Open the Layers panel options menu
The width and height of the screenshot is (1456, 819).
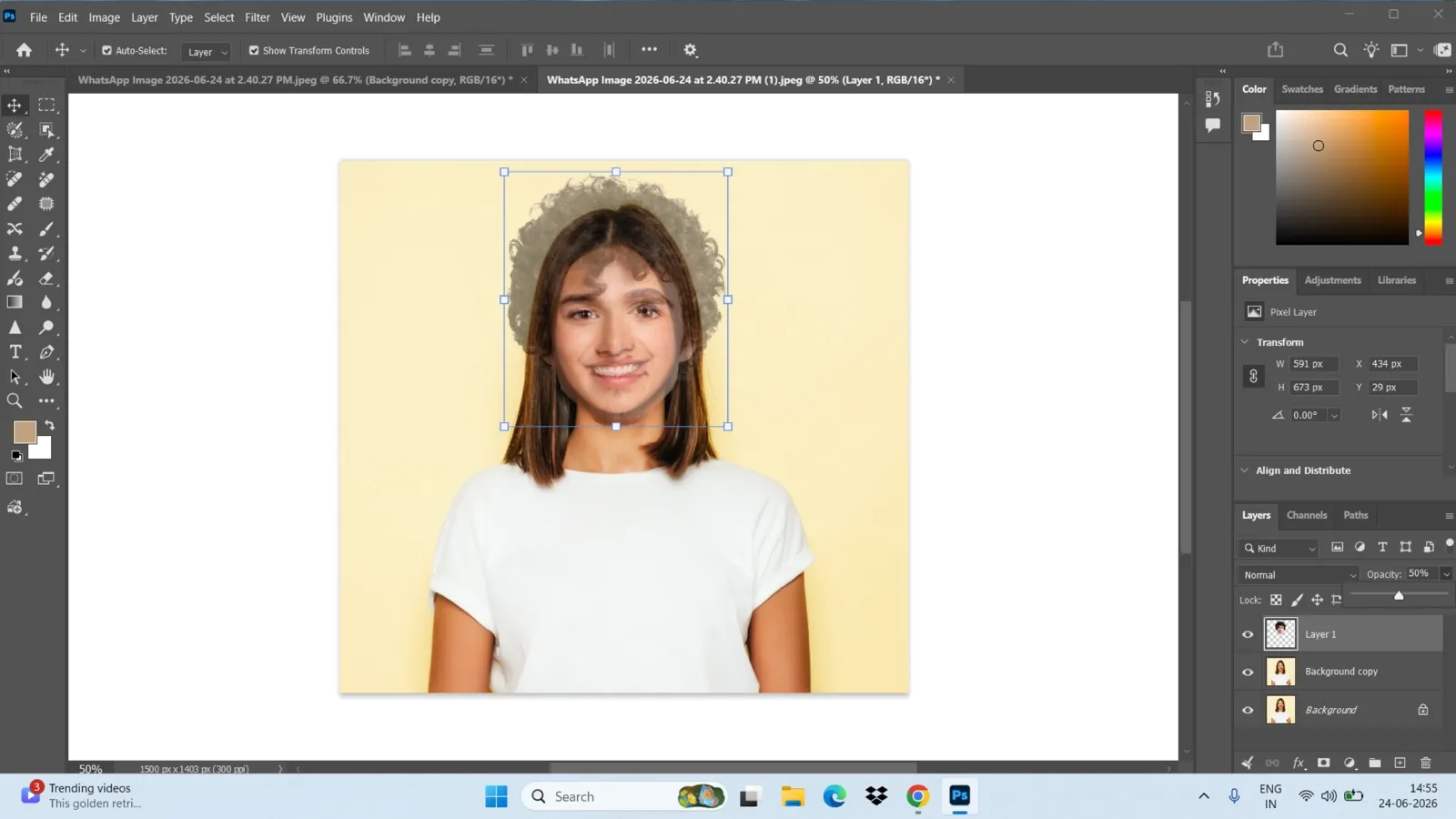point(1449,516)
